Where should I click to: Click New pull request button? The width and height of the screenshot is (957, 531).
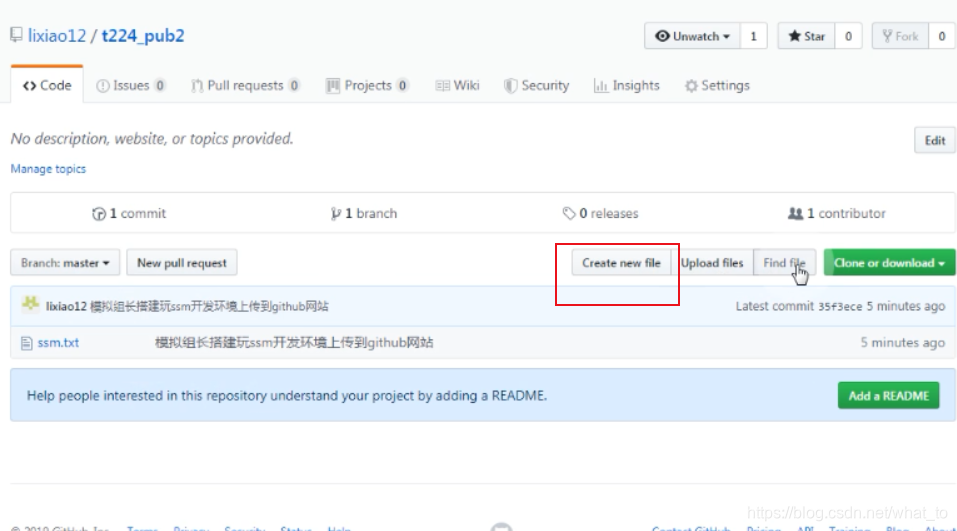182,263
